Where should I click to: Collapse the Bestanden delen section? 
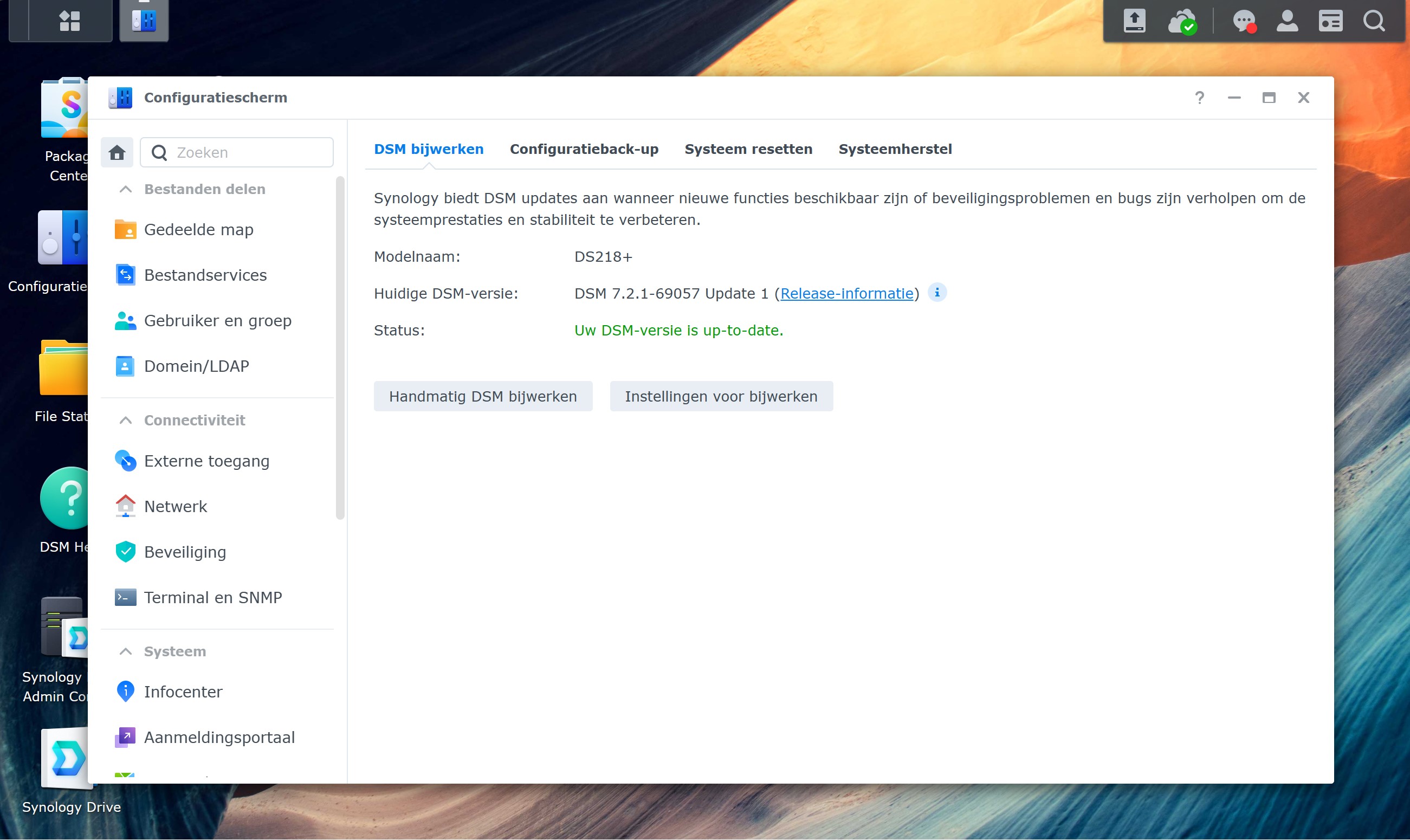(126, 189)
